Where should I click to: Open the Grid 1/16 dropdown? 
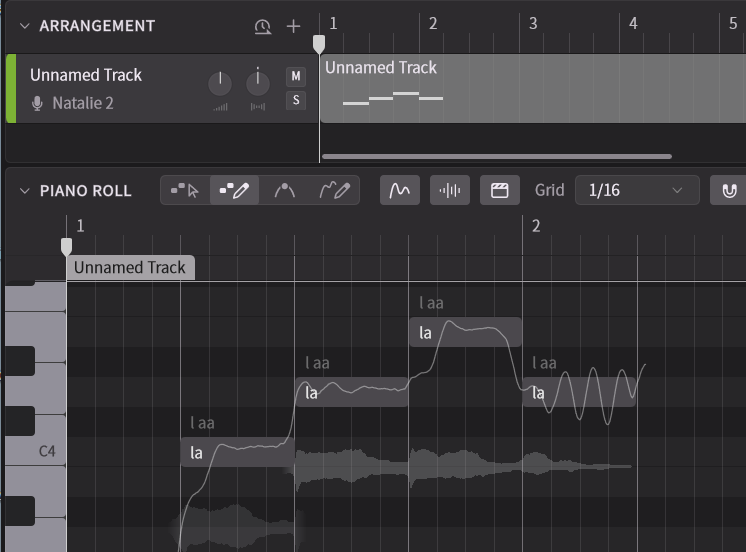[x=637, y=190]
